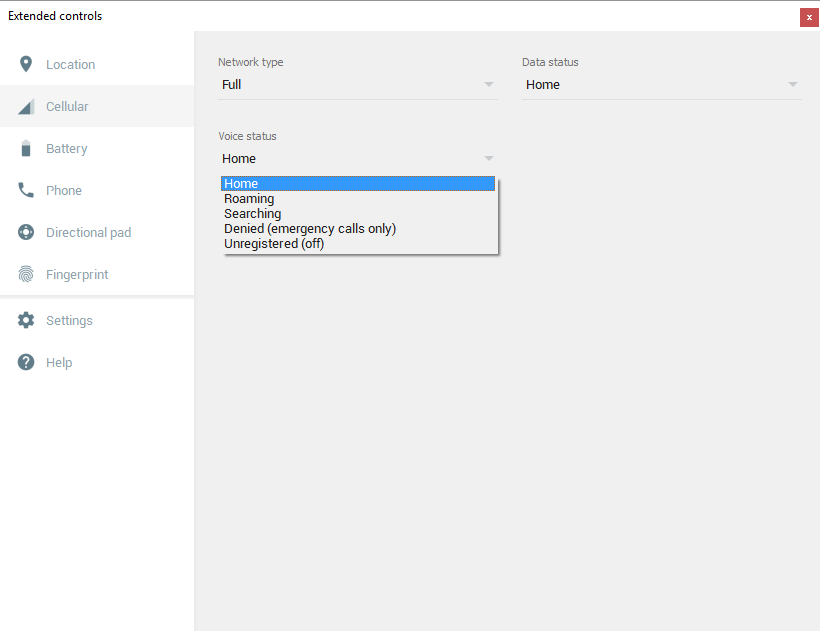Click the Directional pad icon
This screenshot has width=820, height=631.
pyautogui.click(x=26, y=232)
